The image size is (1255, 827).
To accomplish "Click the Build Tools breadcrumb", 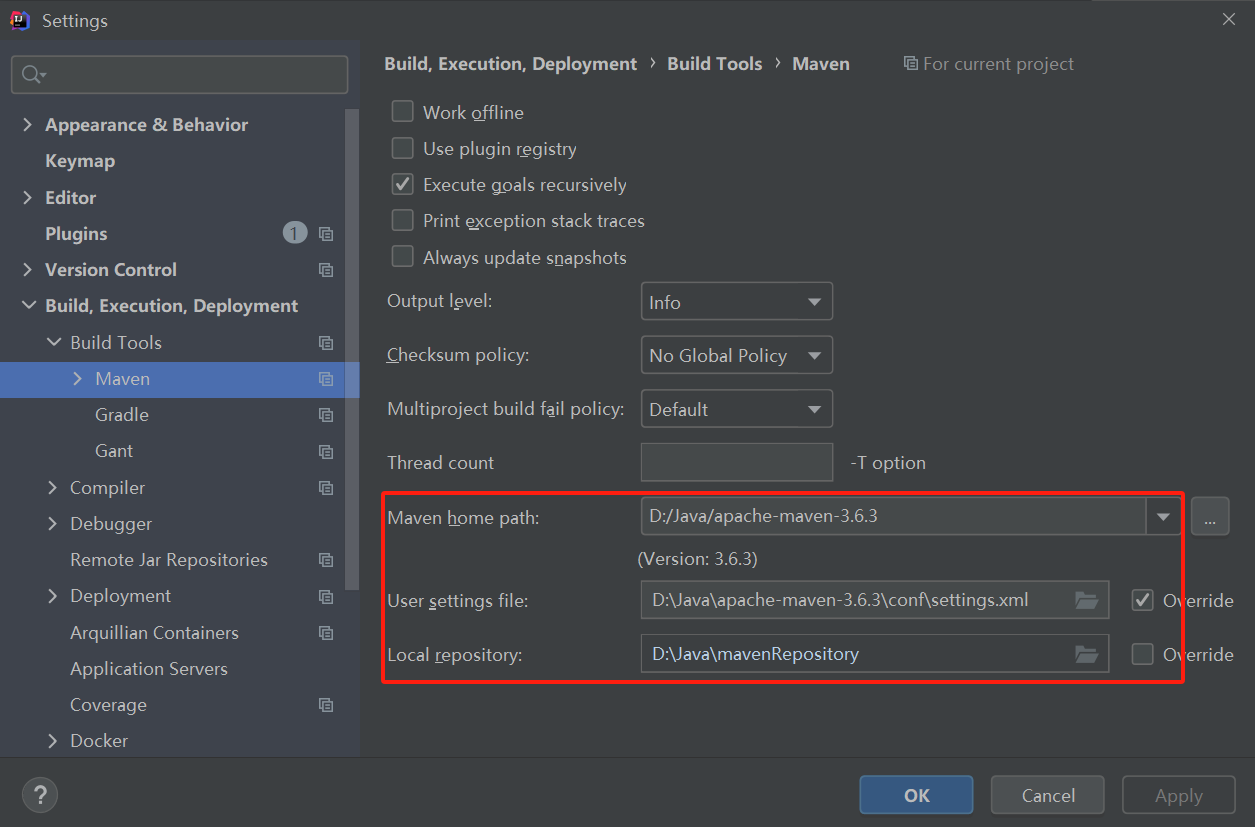I will click(x=715, y=63).
